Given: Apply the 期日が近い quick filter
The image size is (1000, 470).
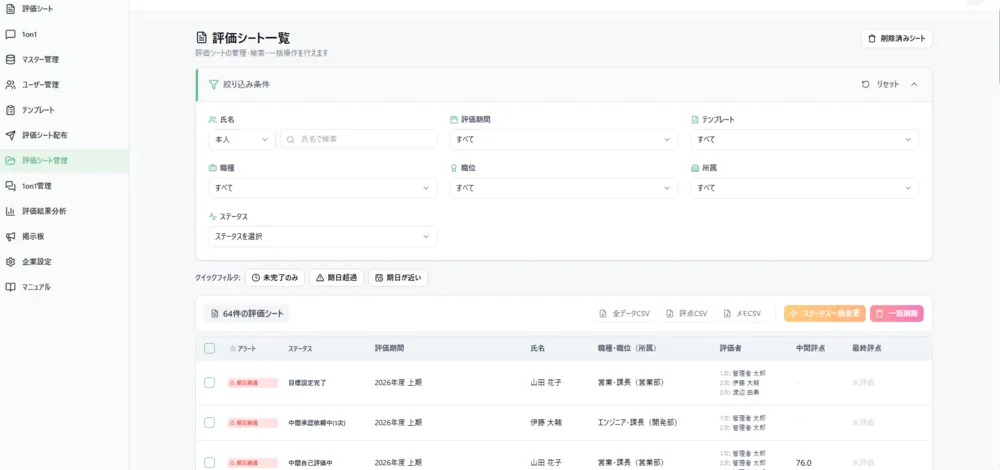Looking at the screenshot, I should [x=398, y=277].
